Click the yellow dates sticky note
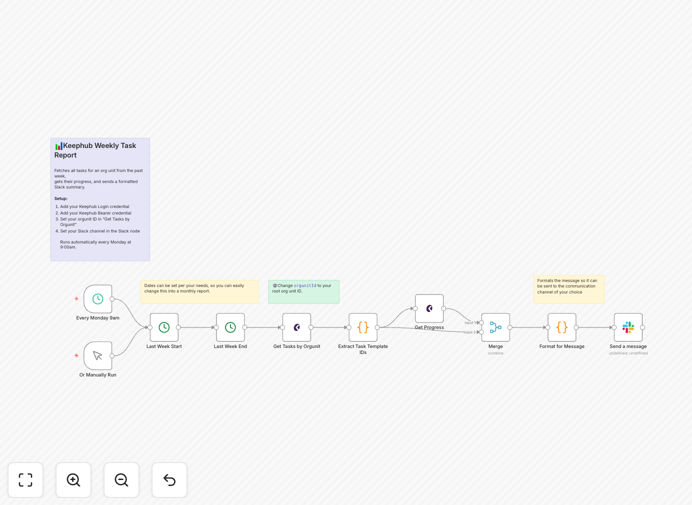Viewport: 692px width, 505px height. click(199, 292)
